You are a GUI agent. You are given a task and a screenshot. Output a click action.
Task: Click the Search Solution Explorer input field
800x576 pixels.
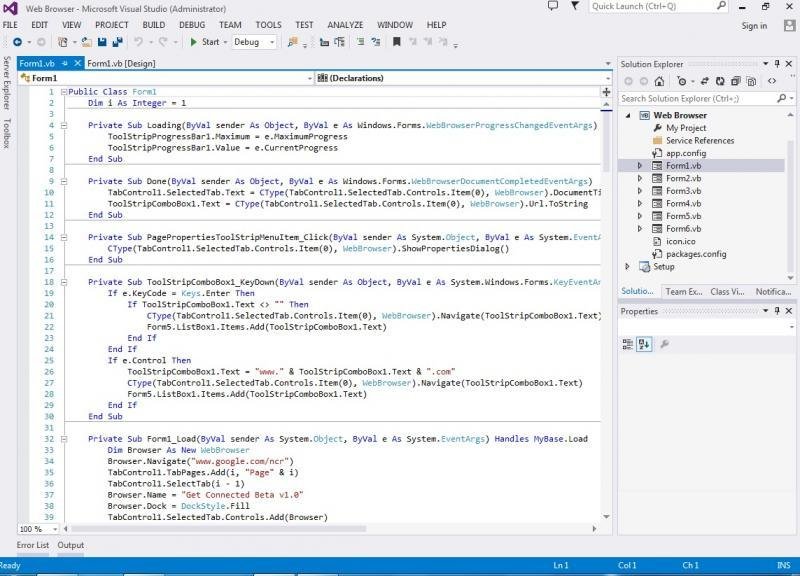pyautogui.click(x=700, y=98)
